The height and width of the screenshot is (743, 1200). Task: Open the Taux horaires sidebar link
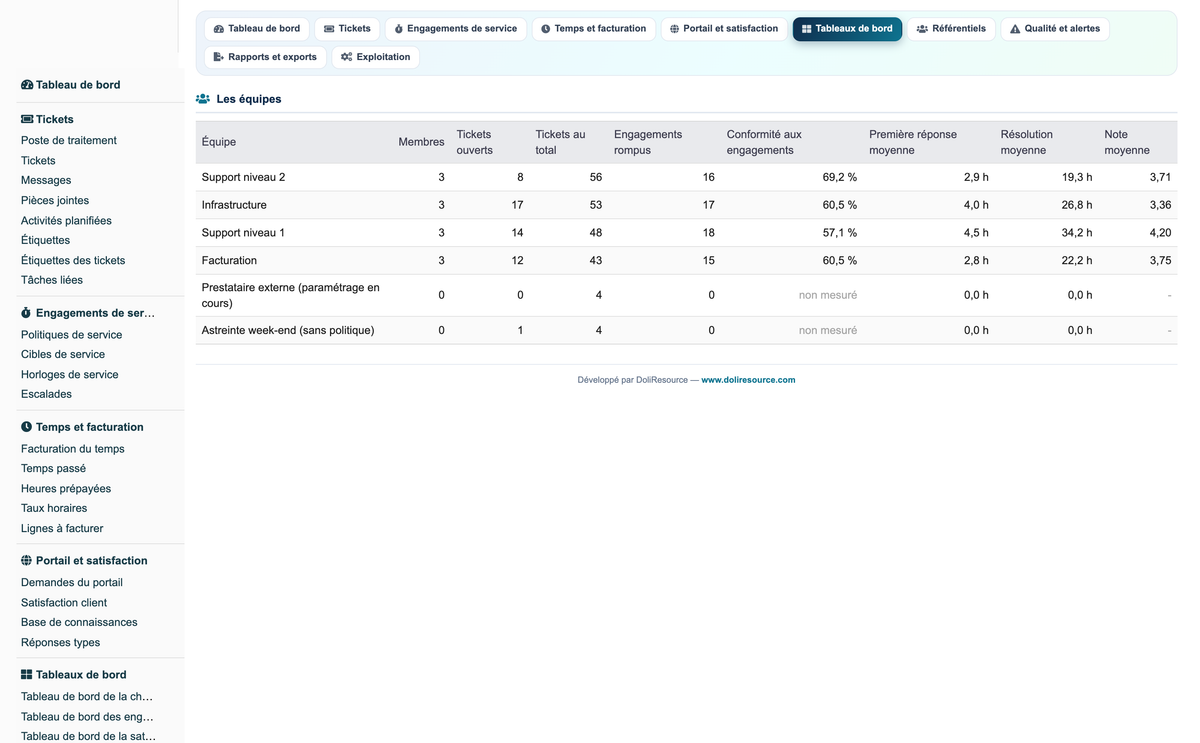click(54, 509)
